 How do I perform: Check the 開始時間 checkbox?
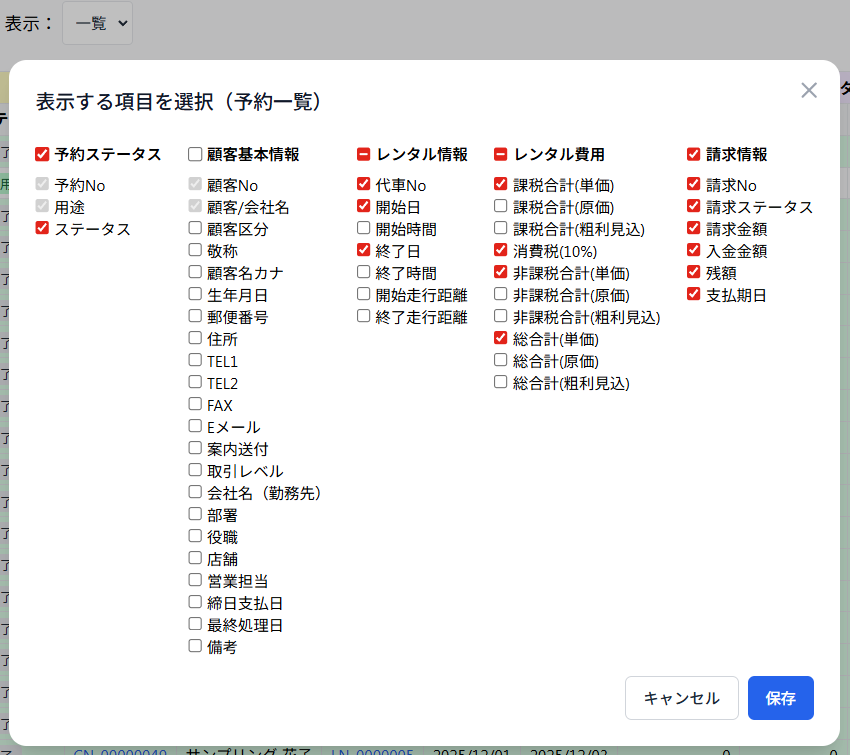tap(364, 228)
